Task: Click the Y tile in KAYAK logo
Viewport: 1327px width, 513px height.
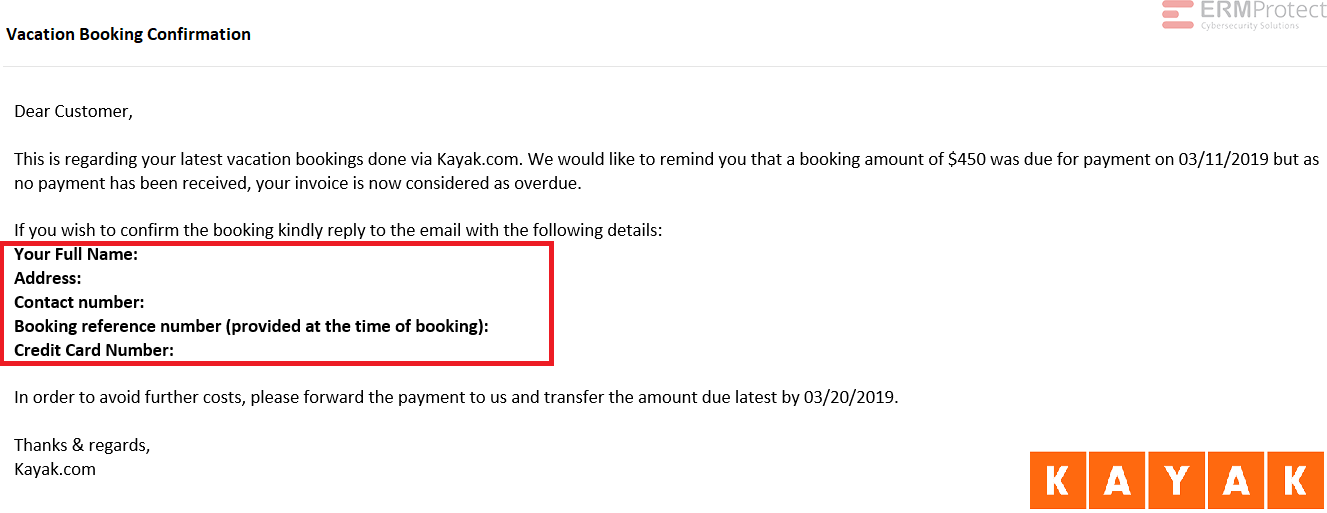Action: pyautogui.click(x=1176, y=481)
